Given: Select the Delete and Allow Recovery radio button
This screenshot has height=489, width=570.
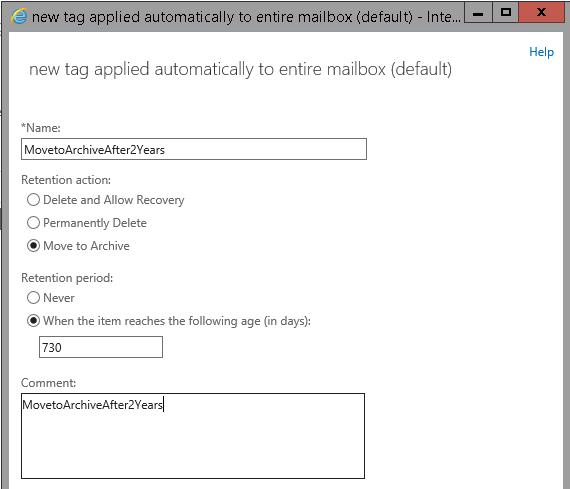Looking at the screenshot, I should [33, 200].
